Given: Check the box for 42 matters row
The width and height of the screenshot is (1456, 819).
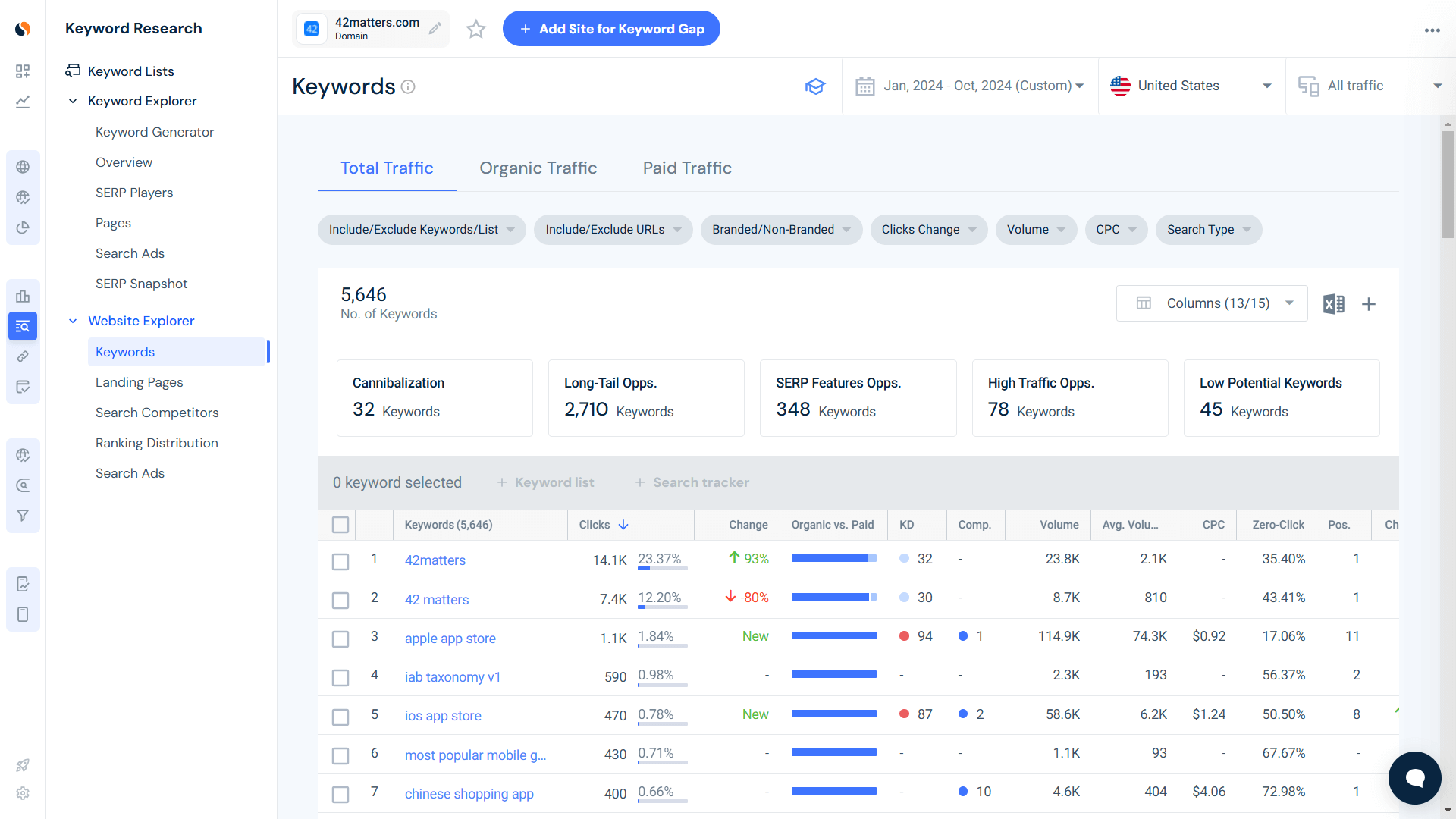Looking at the screenshot, I should coord(340,600).
